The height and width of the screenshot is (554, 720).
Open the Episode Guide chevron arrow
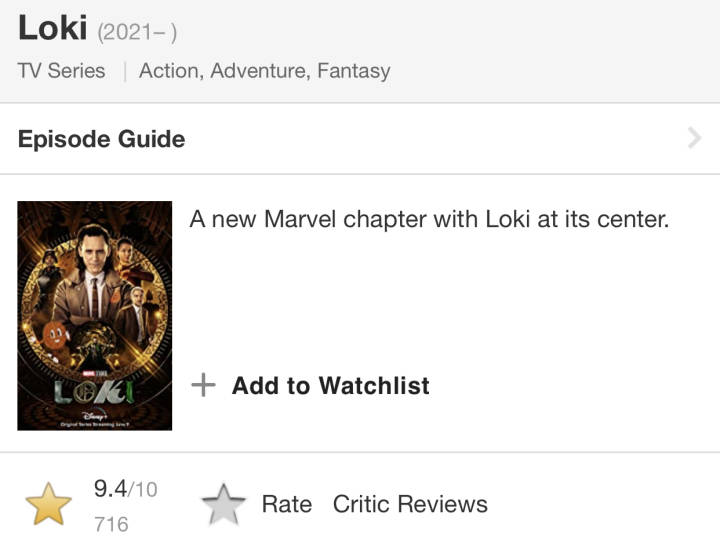(694, 138)
